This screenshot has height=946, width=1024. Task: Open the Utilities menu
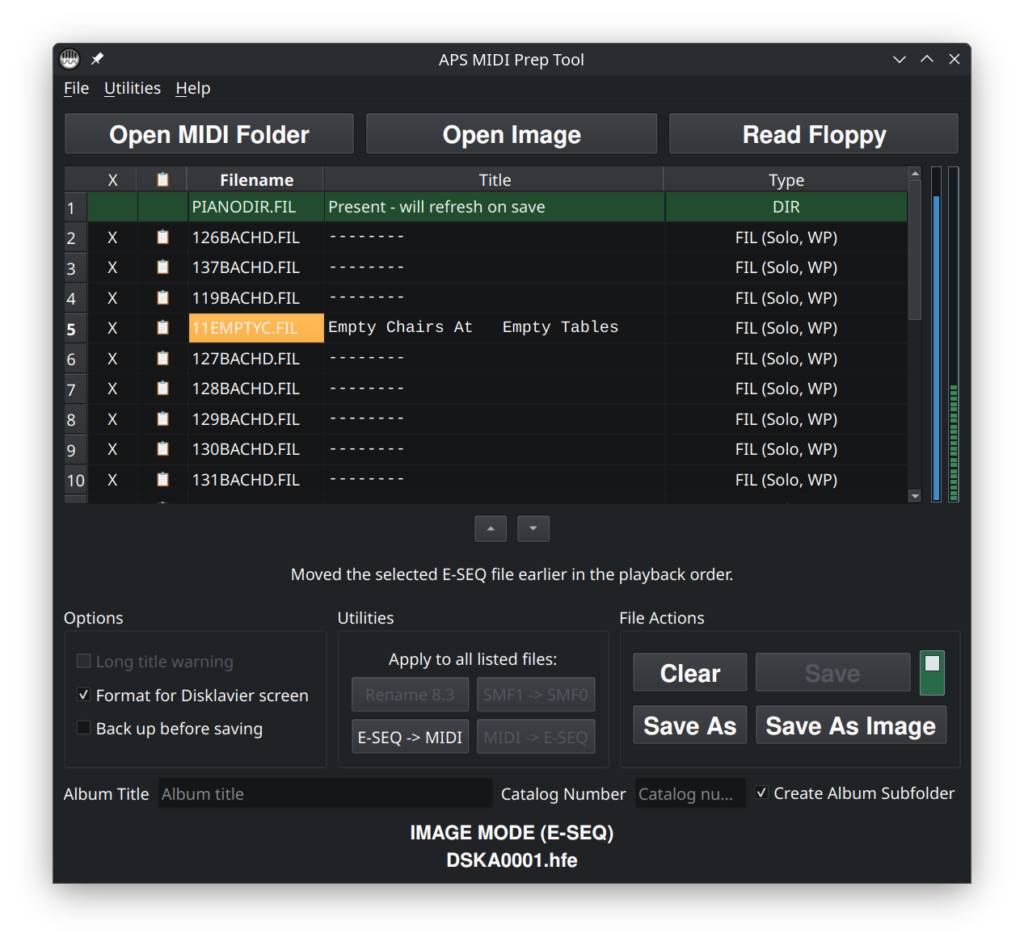pyautogui.click(x=132, y=88)
